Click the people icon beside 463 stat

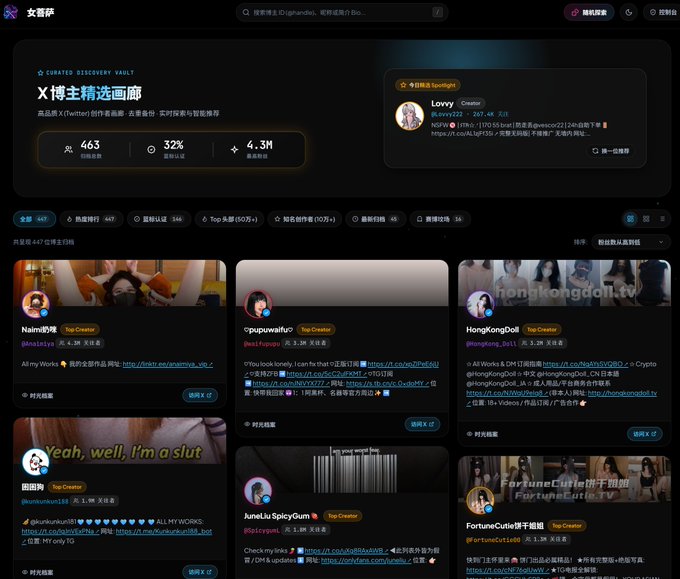[69, 149]
